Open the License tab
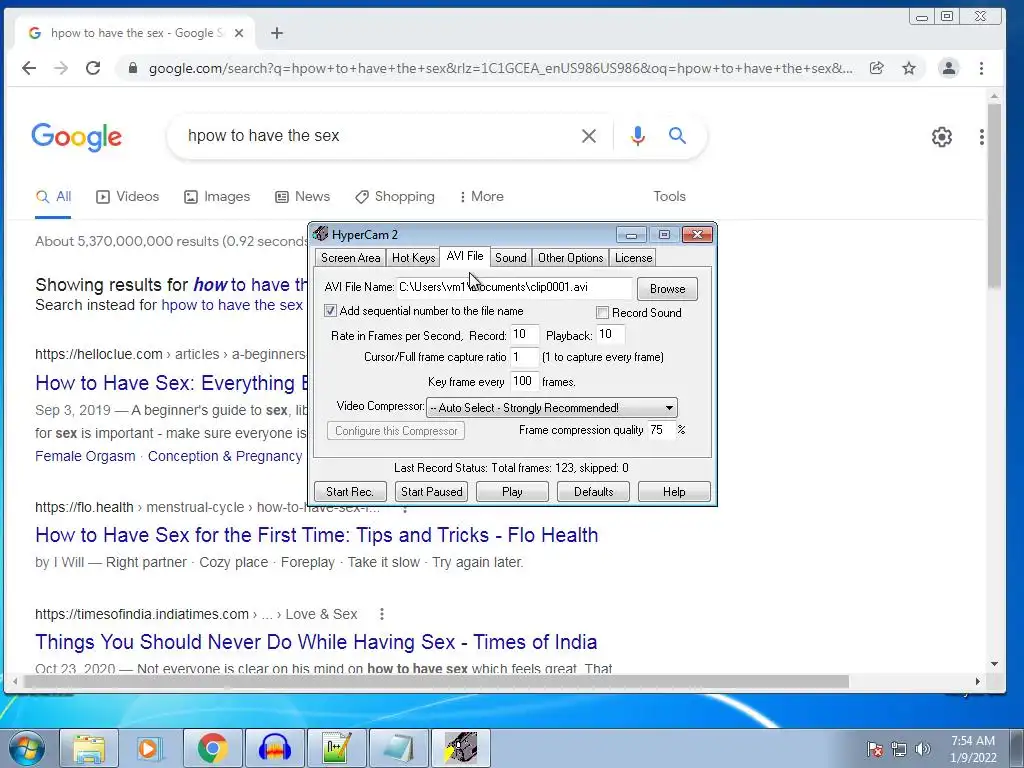The image size is (1024, 768). pos(633,258)
